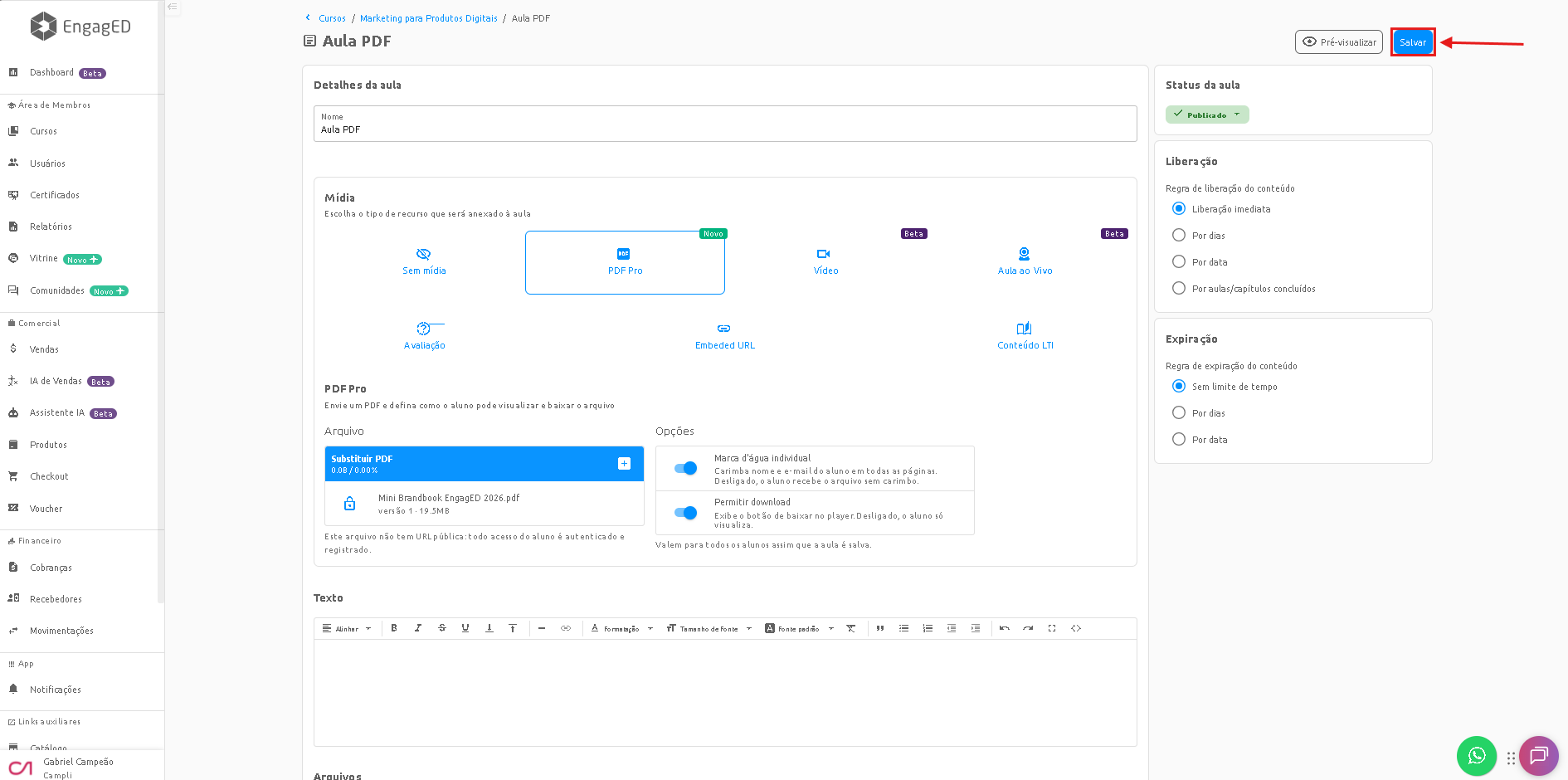1568x780 pixels.
Task: Open the WhatsApp chat bubble icon
Action: click(1477, 755)
